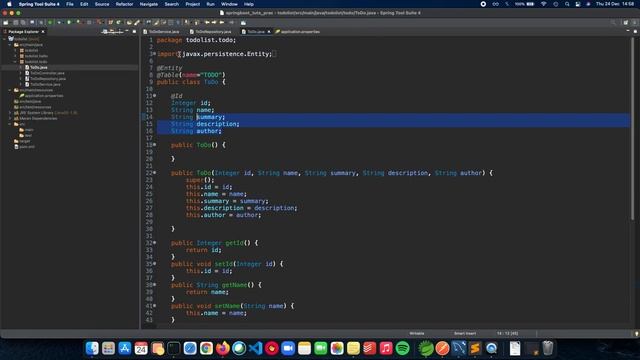Open Launchpad from the Dock
Image resolution: width=640 pixels, height=360 pixels.
109,348
